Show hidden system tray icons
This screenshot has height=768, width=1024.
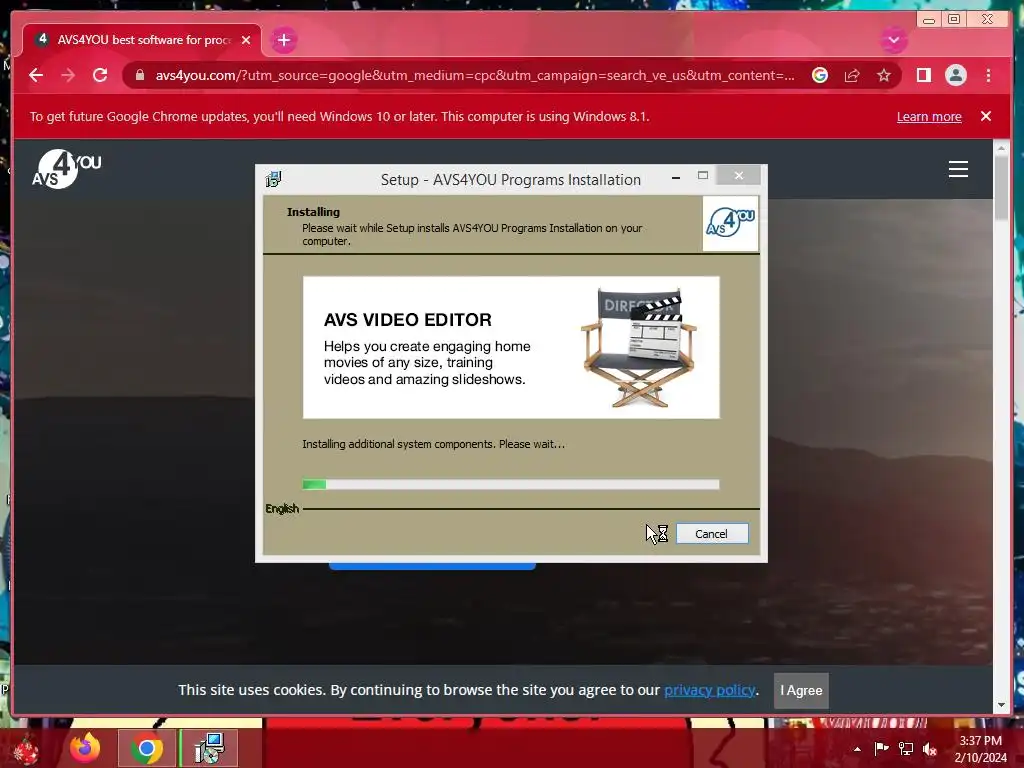tap(857, 749)
